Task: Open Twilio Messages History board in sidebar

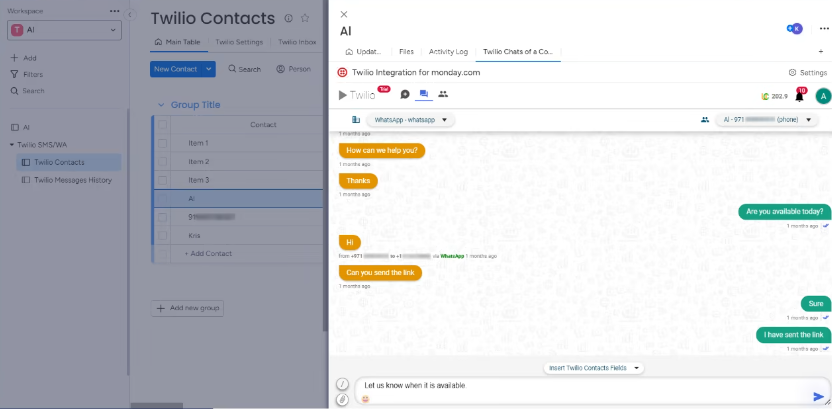Action: tap(68, 180)
